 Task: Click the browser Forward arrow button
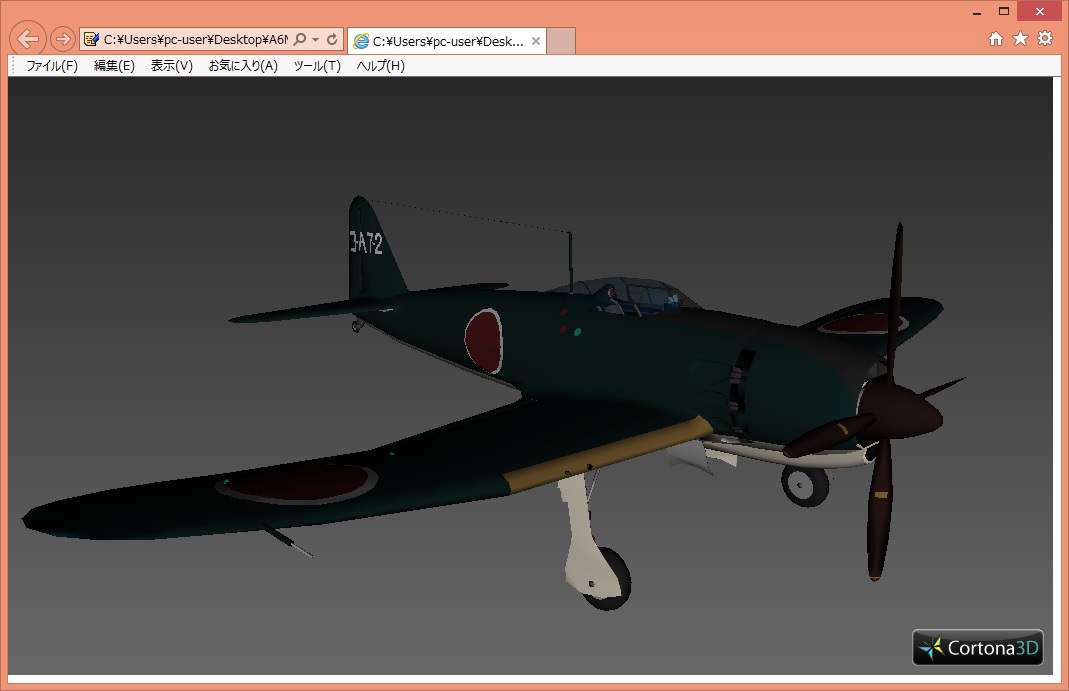[x=62, y=39]
